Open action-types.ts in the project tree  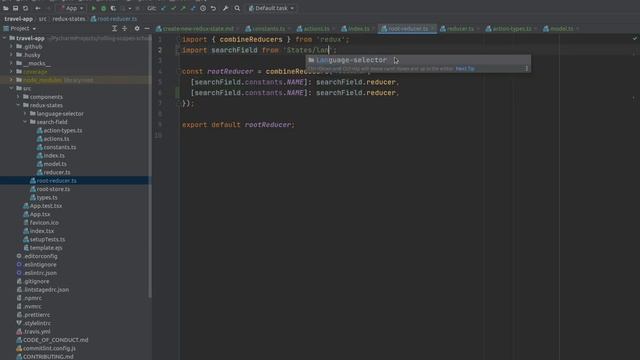[62, 131]
